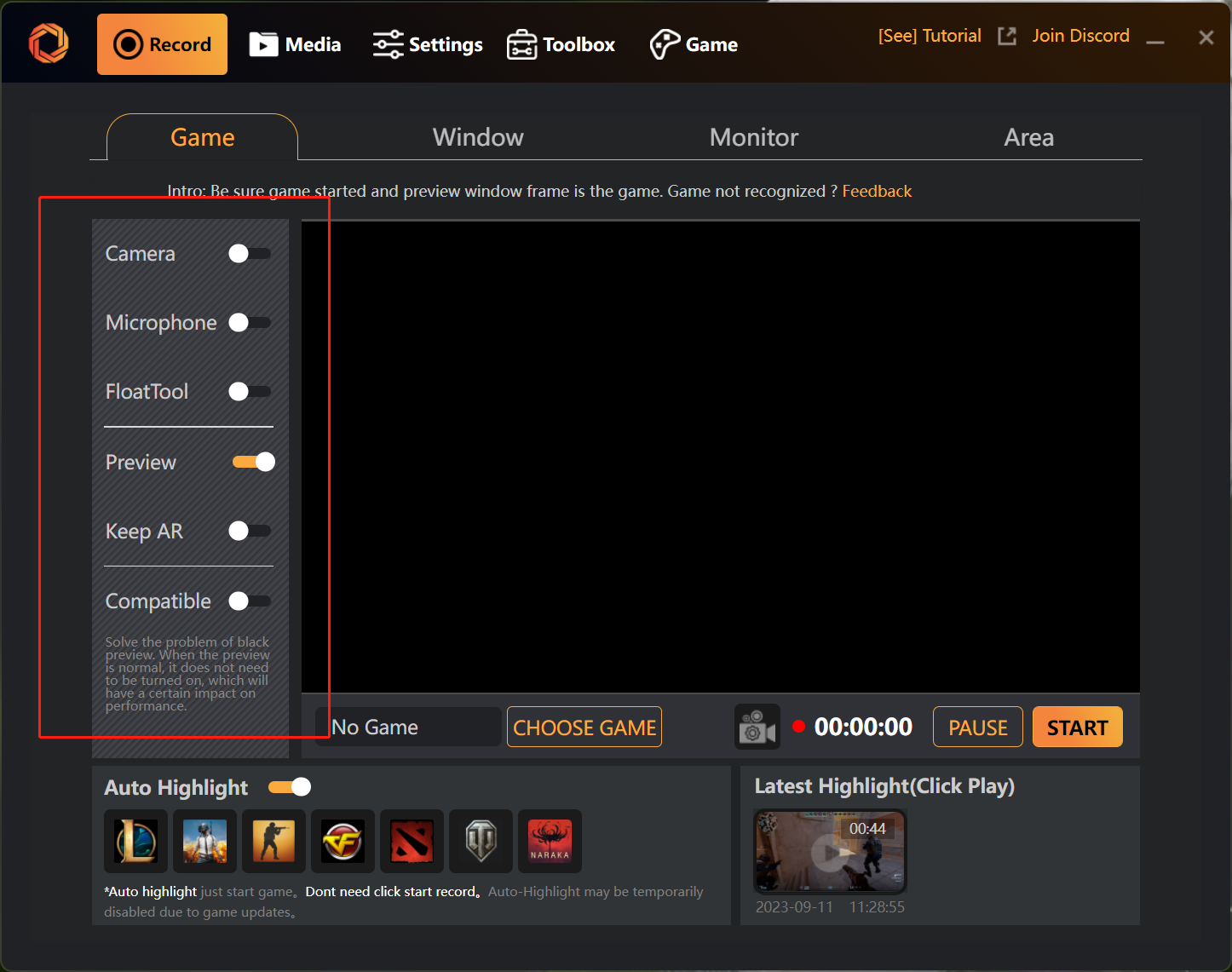Disable the Preview toggle

coord(254,462)
